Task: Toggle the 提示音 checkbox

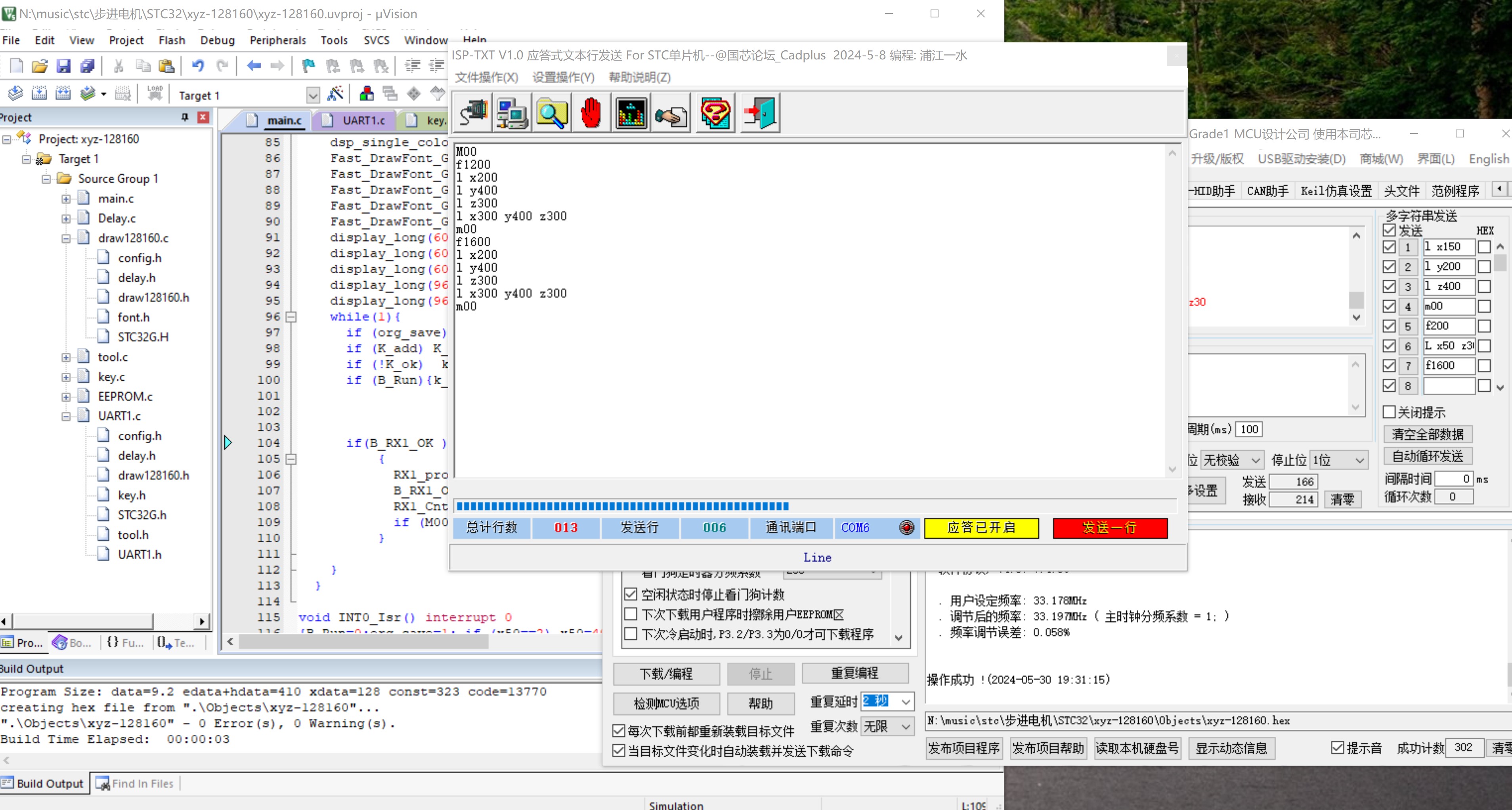Action: click(x=1337, y=747)
